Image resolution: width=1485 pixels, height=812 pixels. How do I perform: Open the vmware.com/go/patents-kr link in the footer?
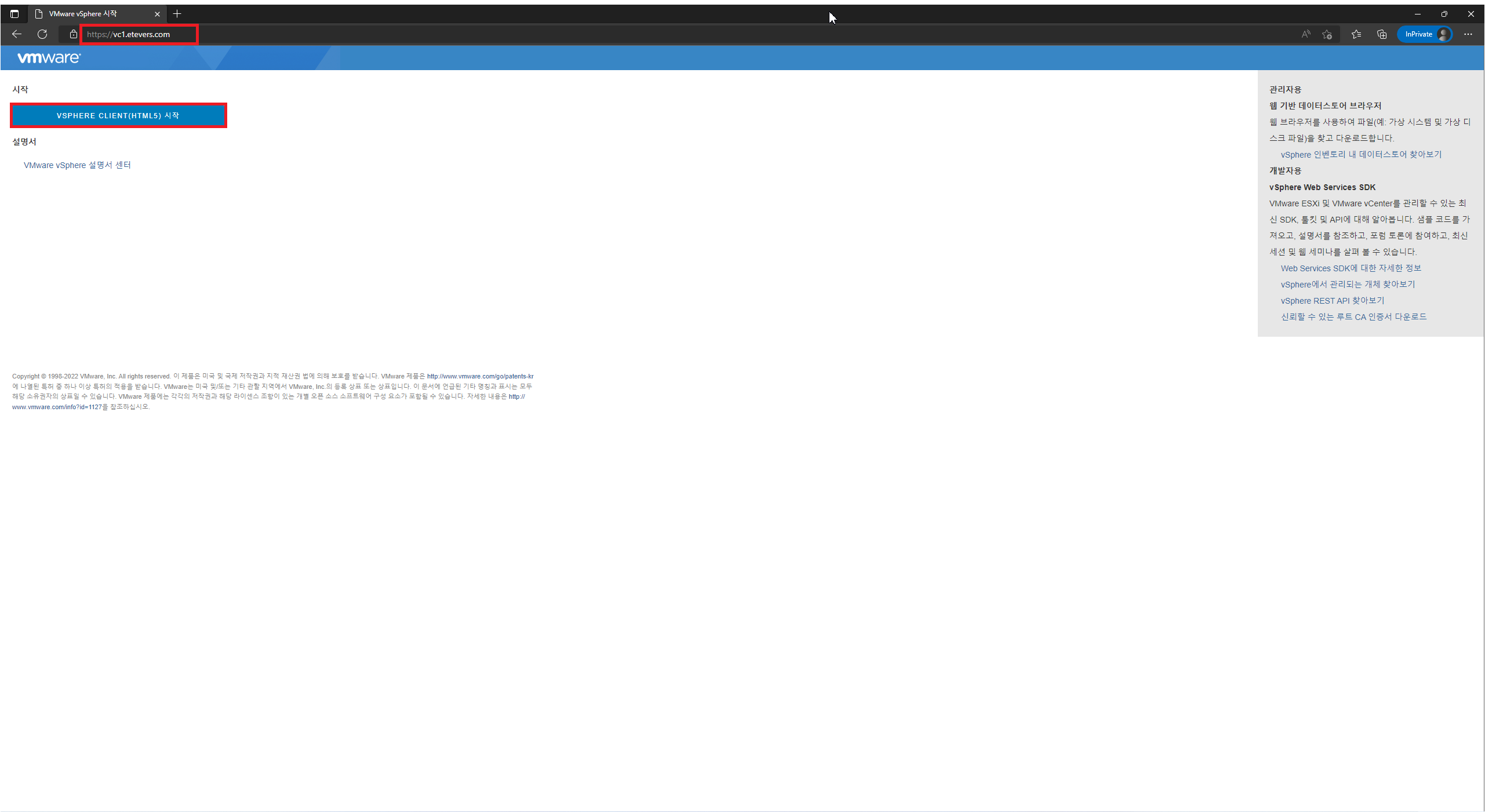[480, 376]
